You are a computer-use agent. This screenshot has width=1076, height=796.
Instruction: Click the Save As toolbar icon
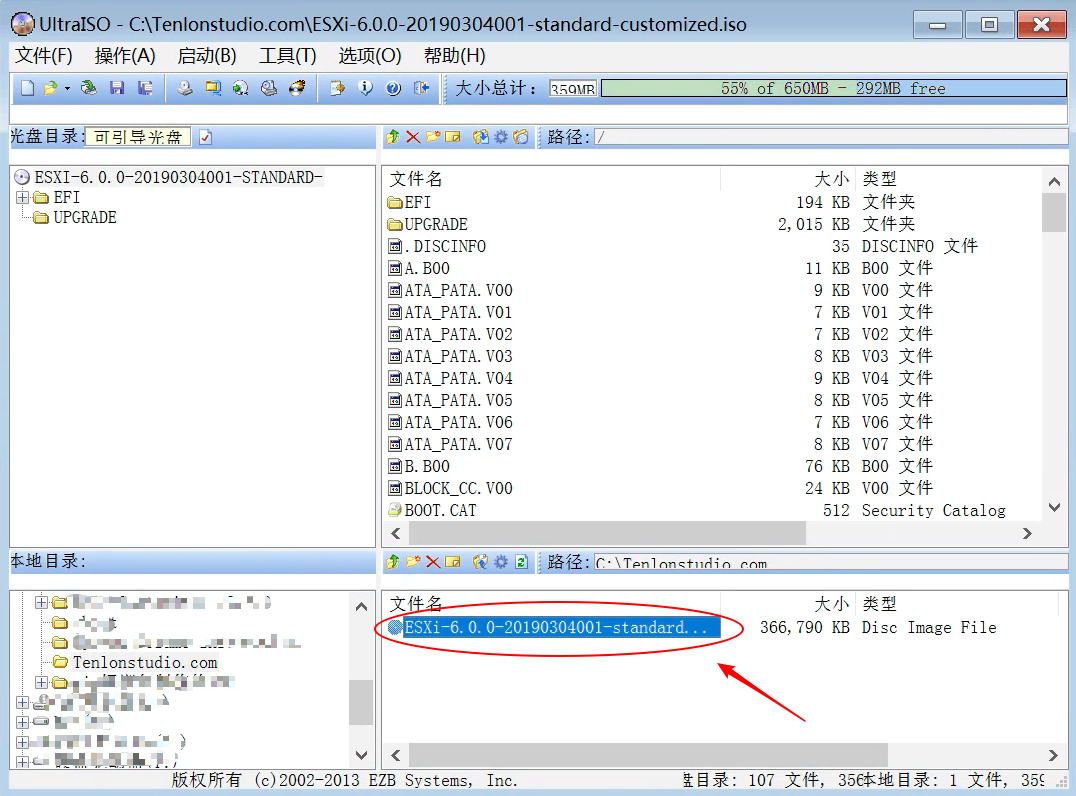pos(145,88)
